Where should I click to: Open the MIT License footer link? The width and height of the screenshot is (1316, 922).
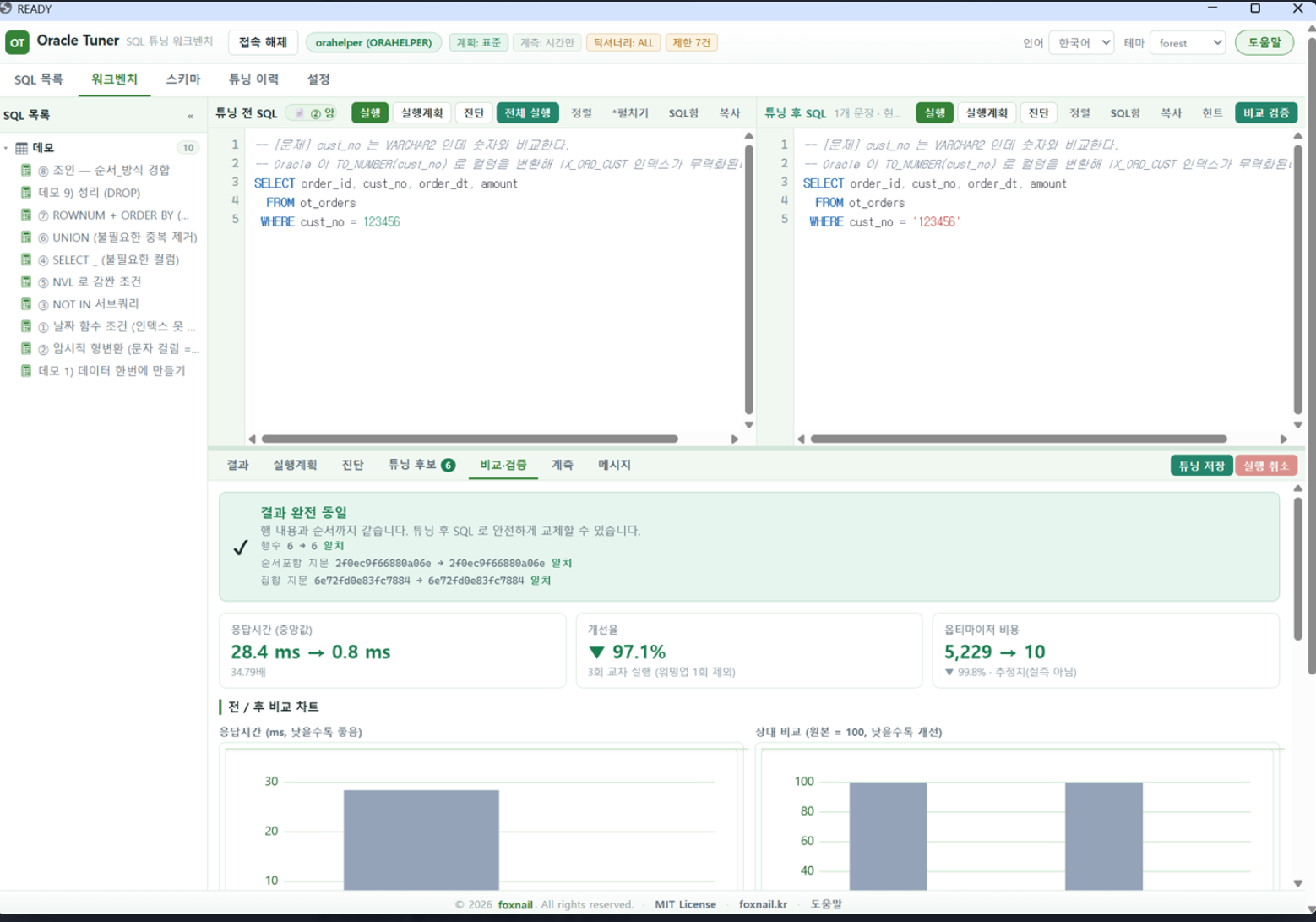click(x=685, y=904)
